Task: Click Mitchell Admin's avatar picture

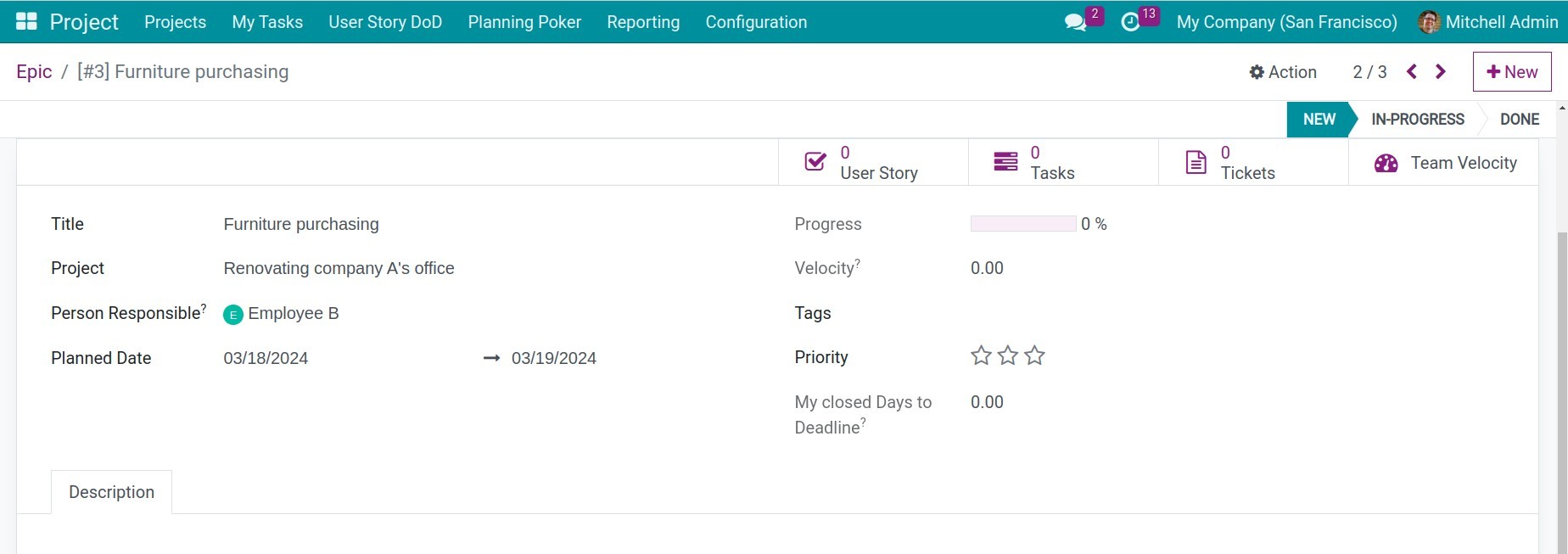Action: pyautogui.click(x=1429, y=22)
